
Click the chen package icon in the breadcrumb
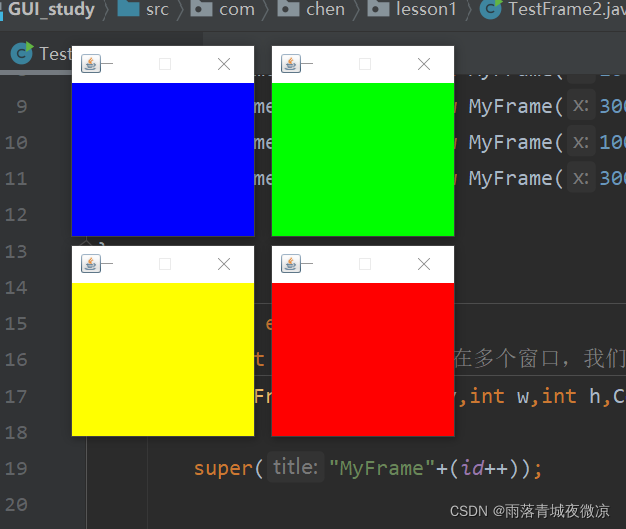click(x=288, y=8)
